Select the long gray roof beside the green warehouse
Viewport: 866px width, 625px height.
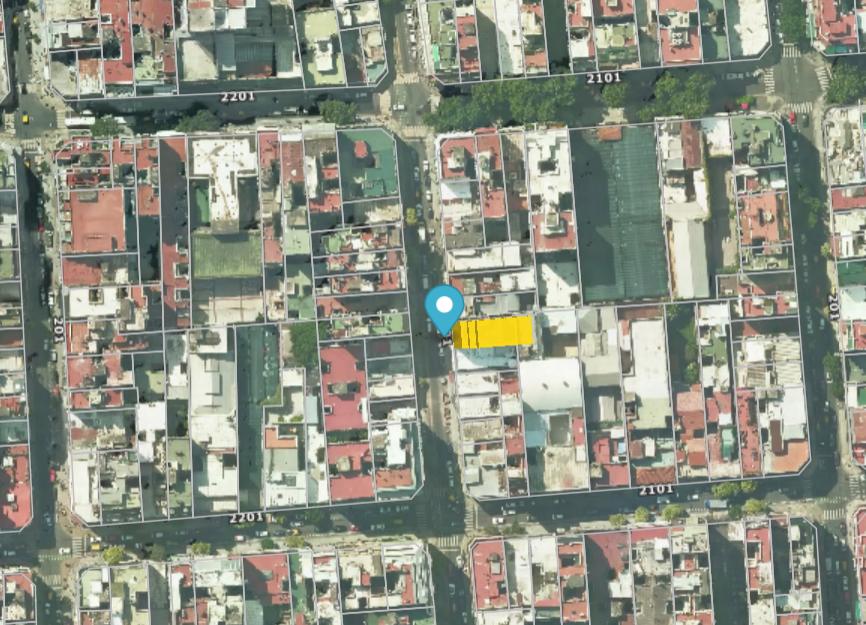point(688,258)
